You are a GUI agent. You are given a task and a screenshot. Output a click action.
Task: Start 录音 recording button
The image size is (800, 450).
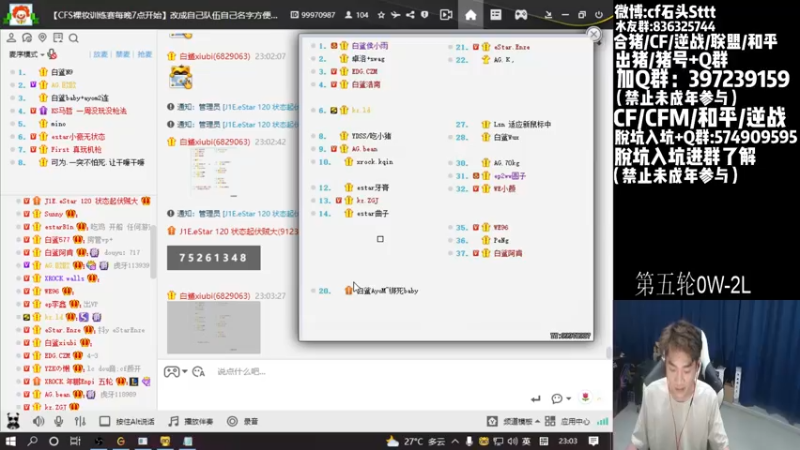[x=243, y=421]
